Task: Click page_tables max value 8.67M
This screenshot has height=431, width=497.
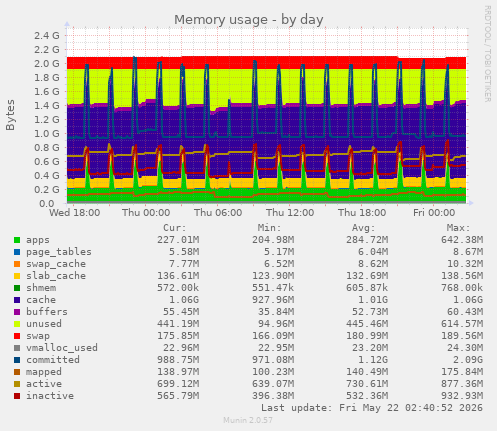Action: point(468,252)
